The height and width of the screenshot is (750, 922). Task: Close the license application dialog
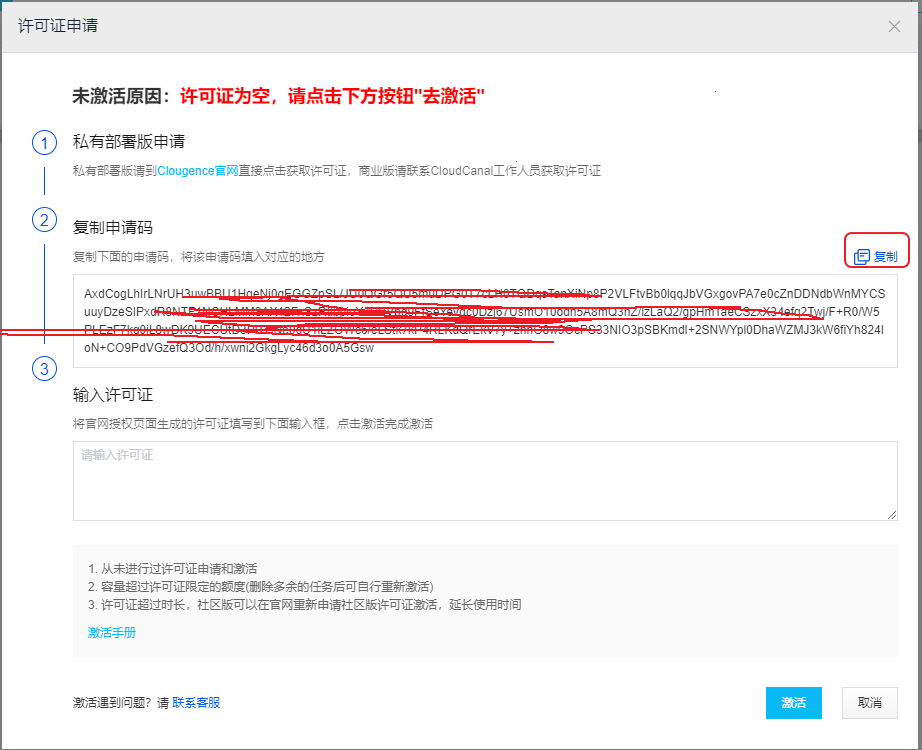(x=894, y=26)
